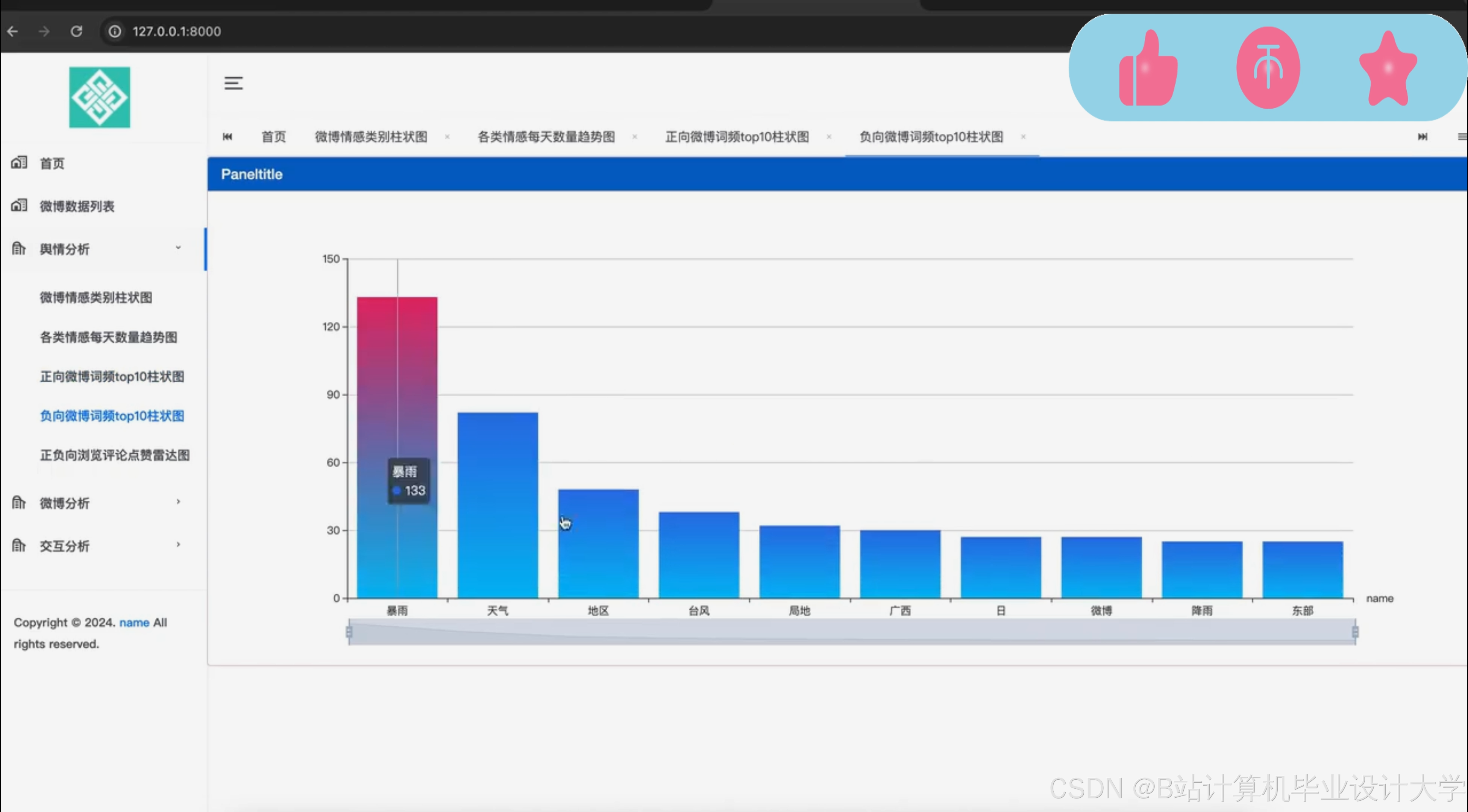The image size is (1468, 812).
Task: Click the tabs scroll-right icon
Action: coord(1423,137)
